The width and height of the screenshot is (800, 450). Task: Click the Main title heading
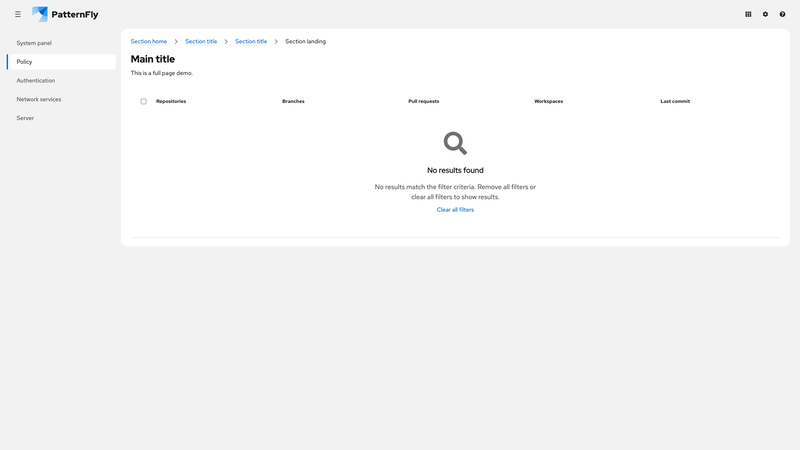(153, 59)
